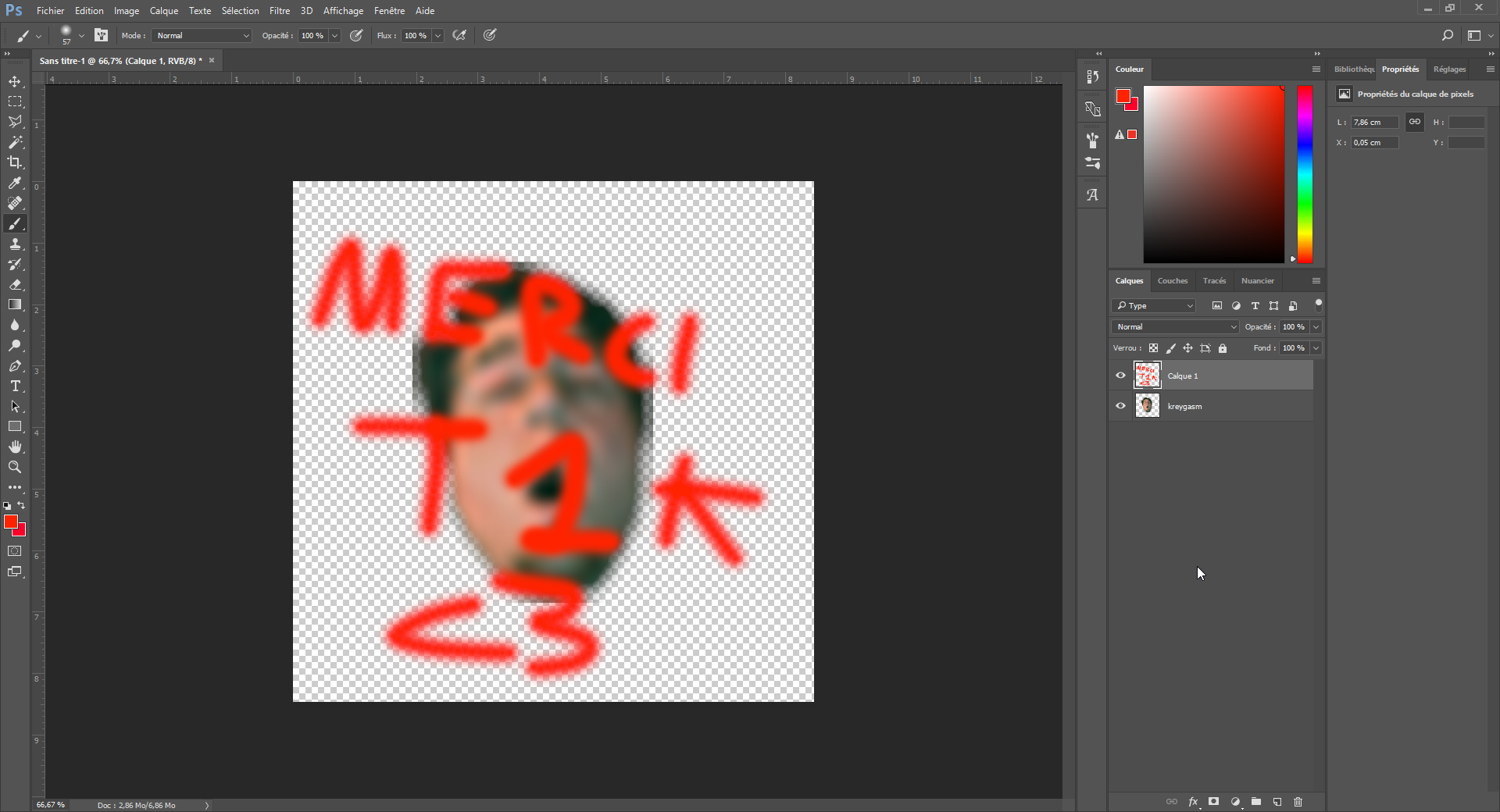Select the Eraser tool
1500x812 pixels.
(15, 285)
